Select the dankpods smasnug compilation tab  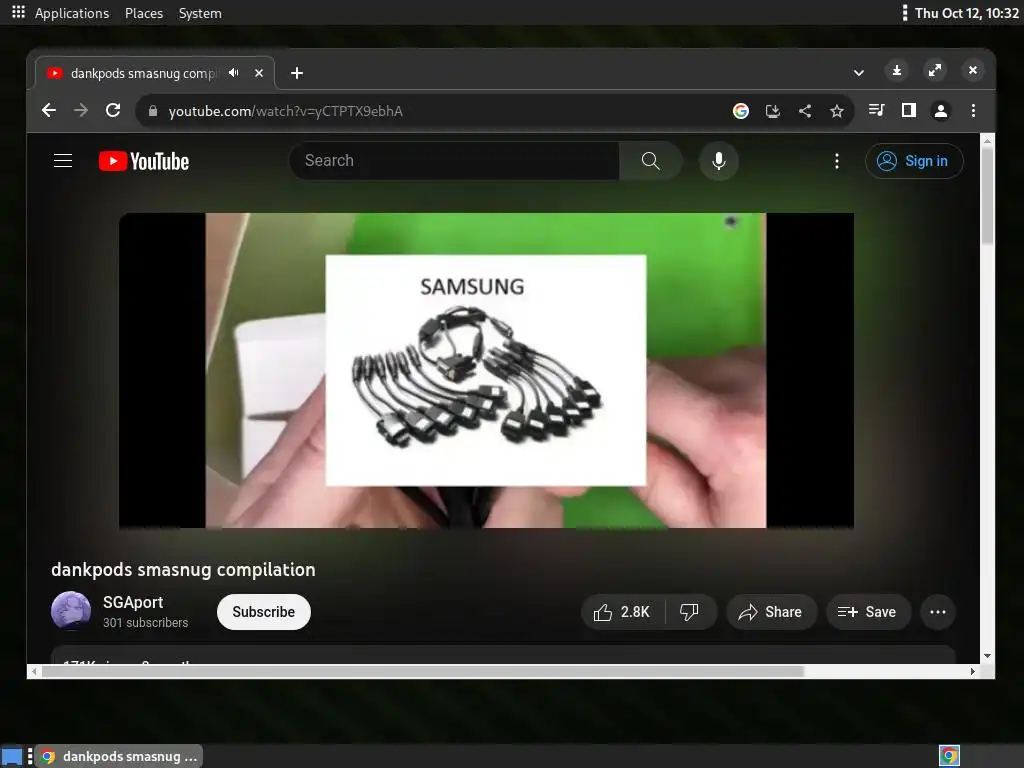coord(154,73)
